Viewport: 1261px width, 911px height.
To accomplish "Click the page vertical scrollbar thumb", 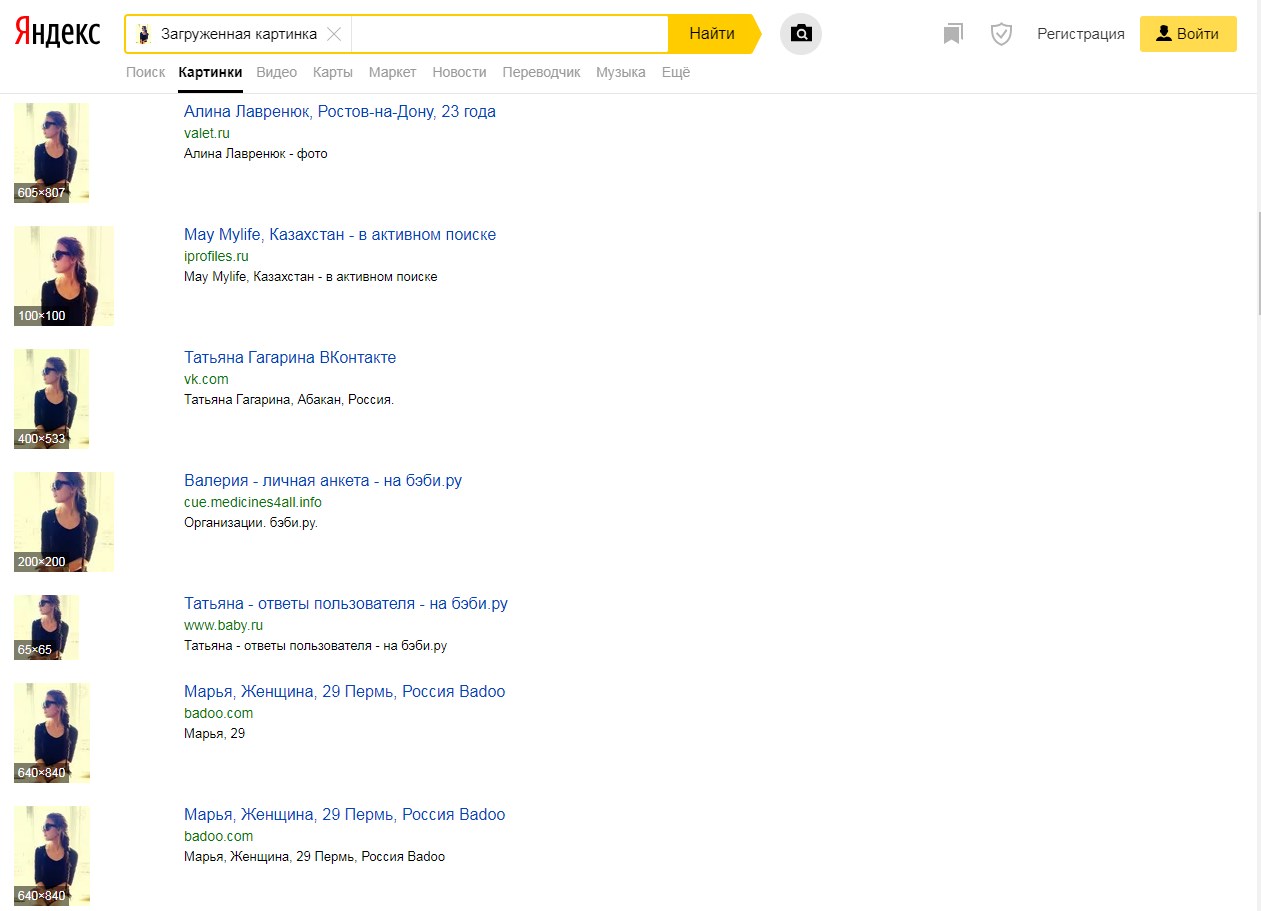I will click(1258, 264).
